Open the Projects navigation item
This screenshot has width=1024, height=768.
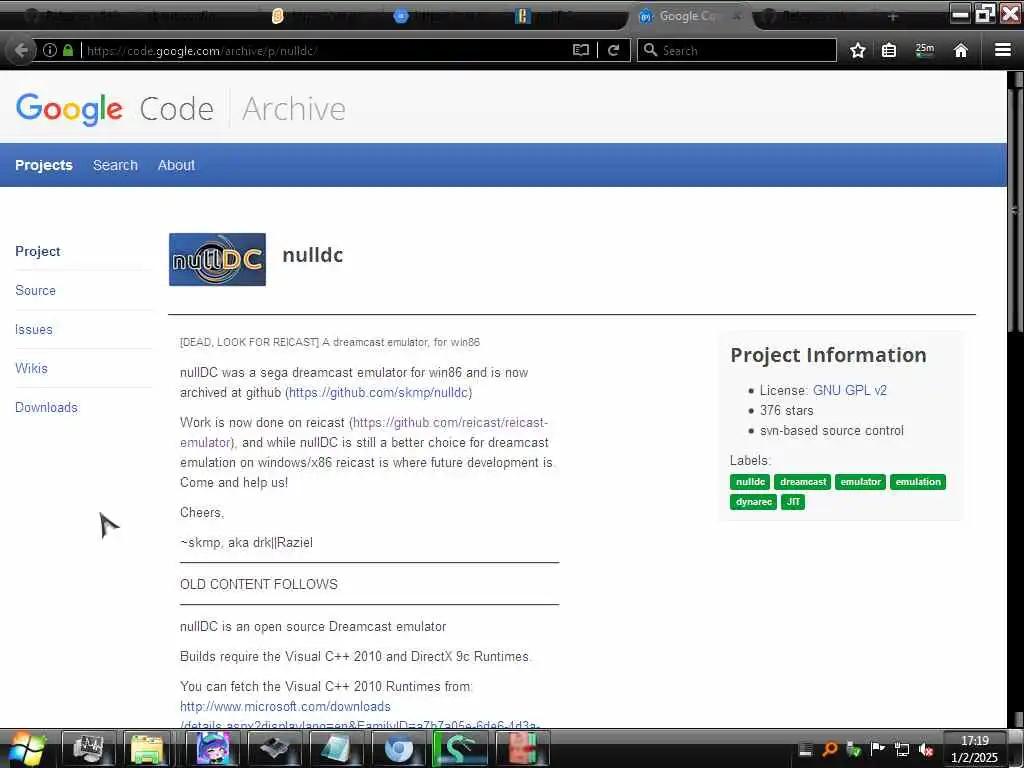click(x=44, y=165)
